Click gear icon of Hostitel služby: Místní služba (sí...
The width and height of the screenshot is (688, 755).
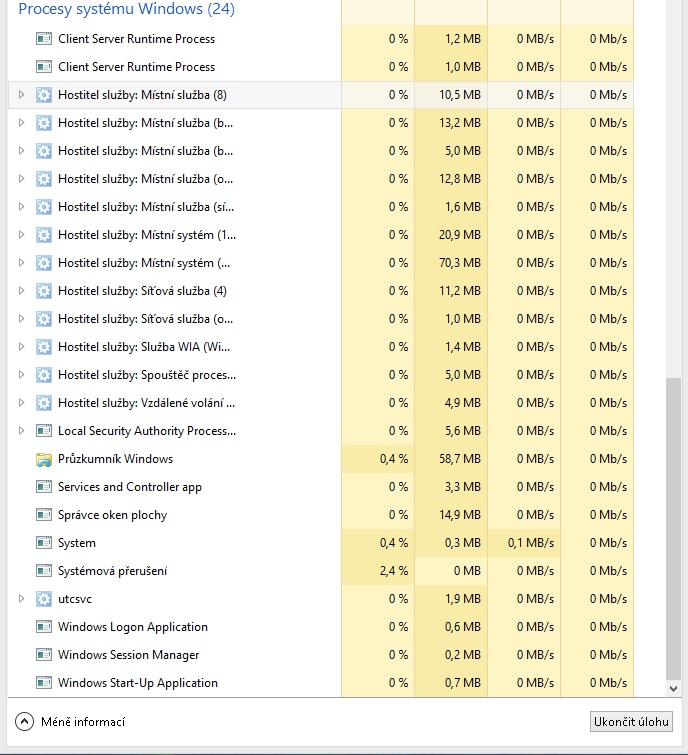(x=44, y=207)
